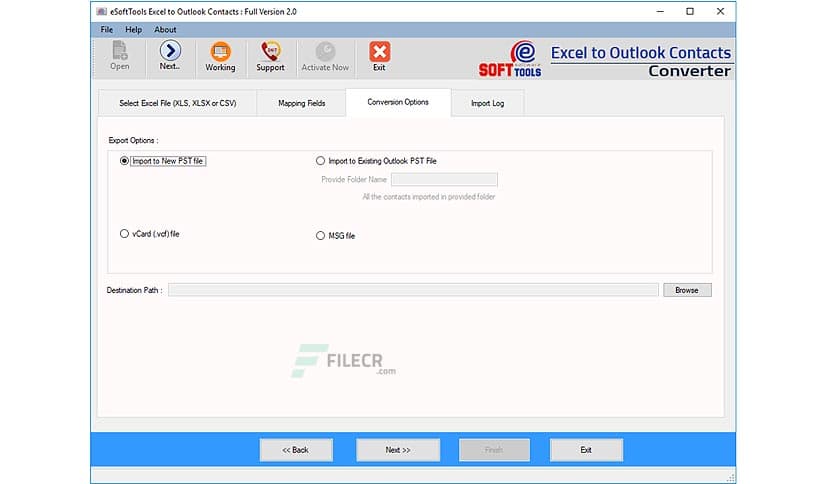The height and width of the screenshot is (484, 836).
Task: Click the Browse button
Action: tap(687, 290)
